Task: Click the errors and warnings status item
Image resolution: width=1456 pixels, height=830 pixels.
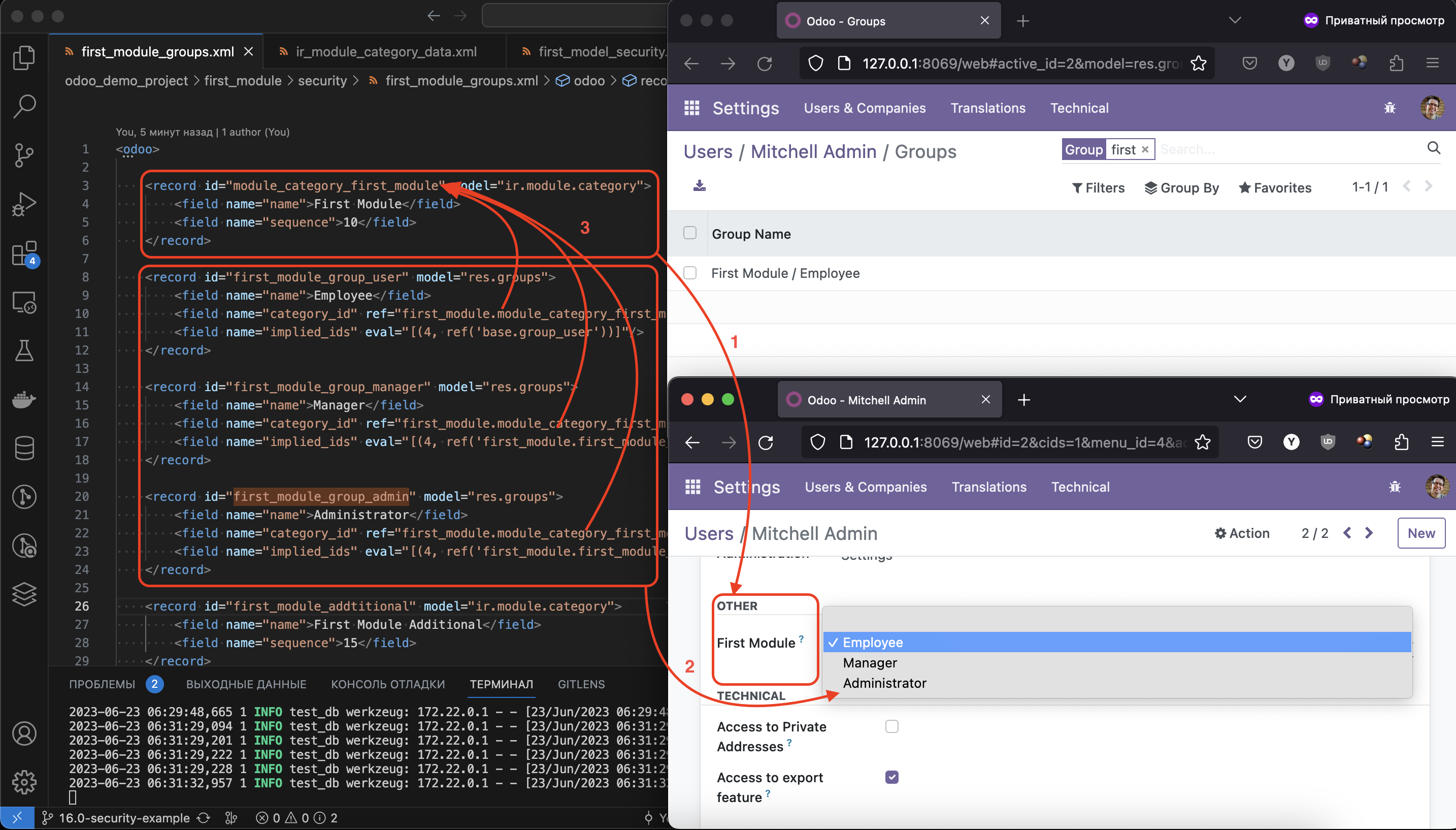Action: 296,817
